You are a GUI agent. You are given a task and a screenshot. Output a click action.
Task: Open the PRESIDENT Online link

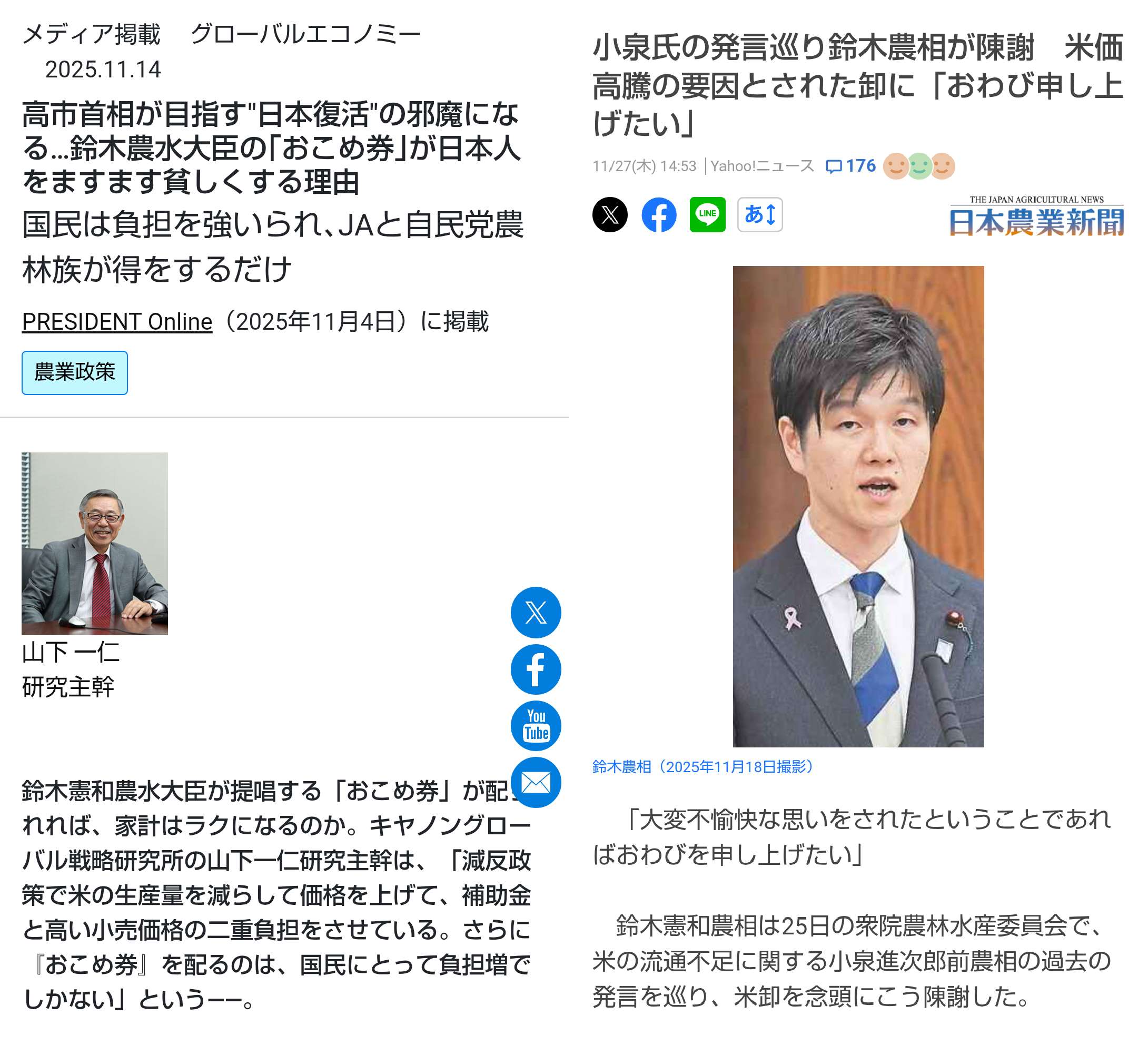(x=117, y=322)
